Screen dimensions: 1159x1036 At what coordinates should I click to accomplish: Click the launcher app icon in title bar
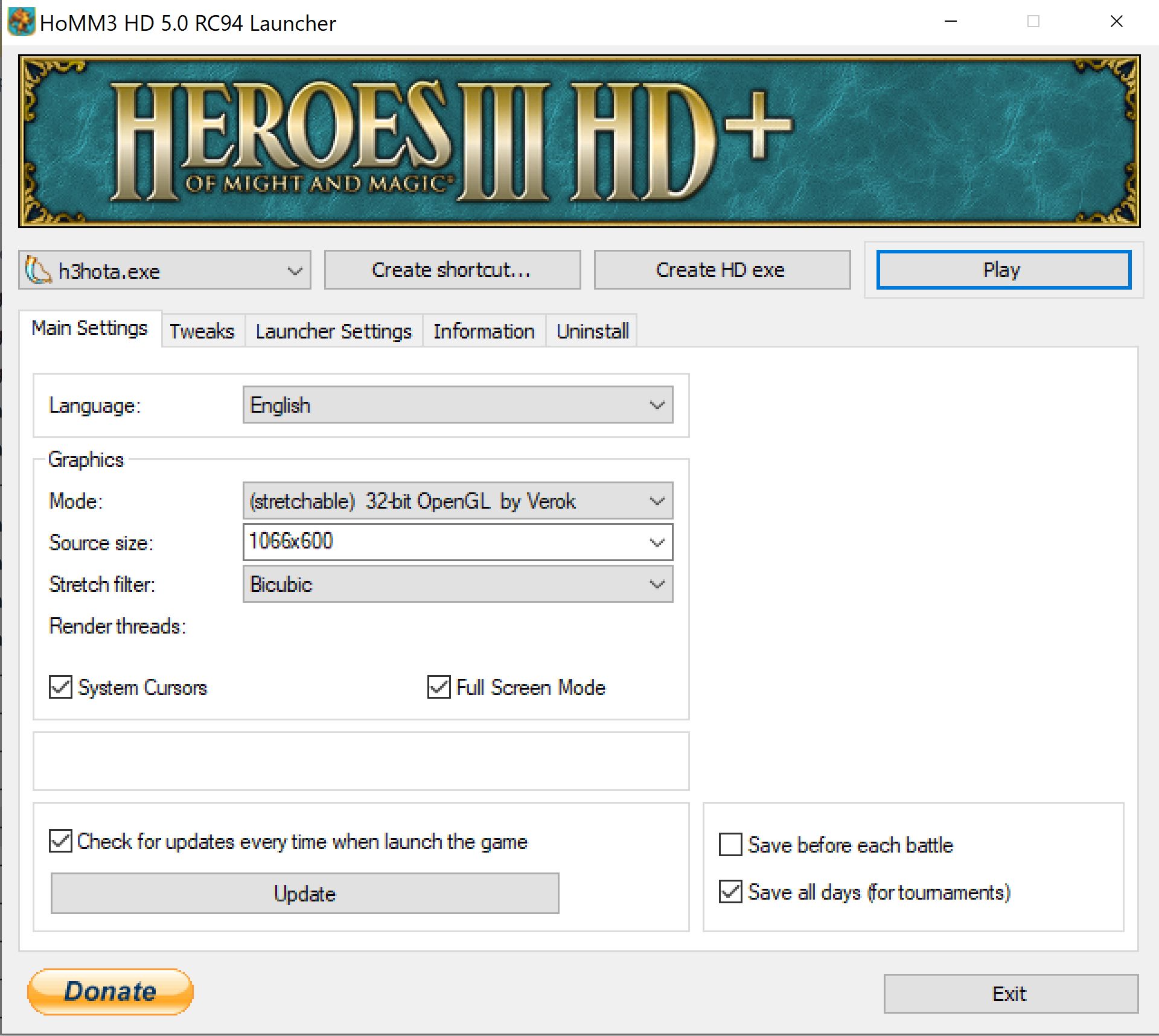coord(21,22)
